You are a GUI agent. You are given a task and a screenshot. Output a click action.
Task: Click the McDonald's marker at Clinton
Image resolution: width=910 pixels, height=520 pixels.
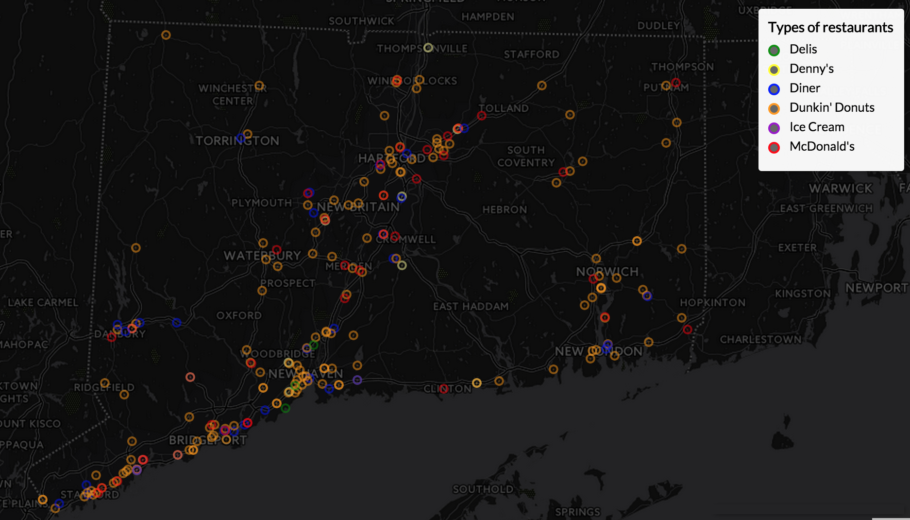click(x=444, y=389)
